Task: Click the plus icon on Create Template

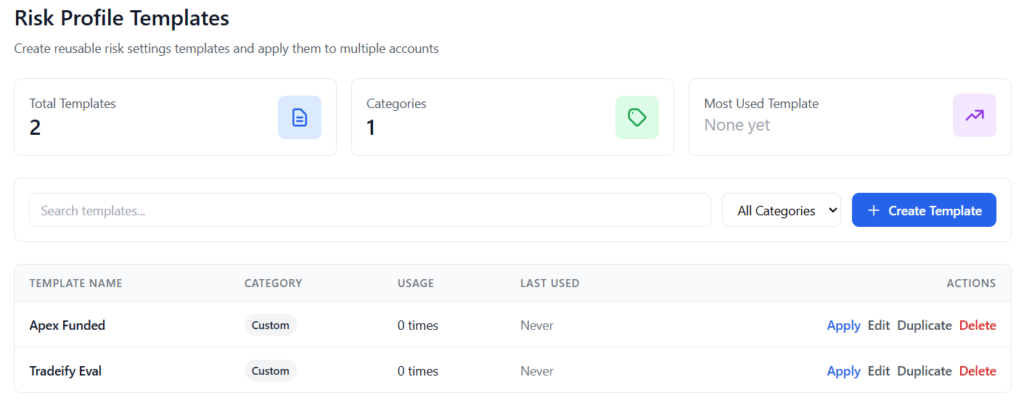Action: click(873, 211)
